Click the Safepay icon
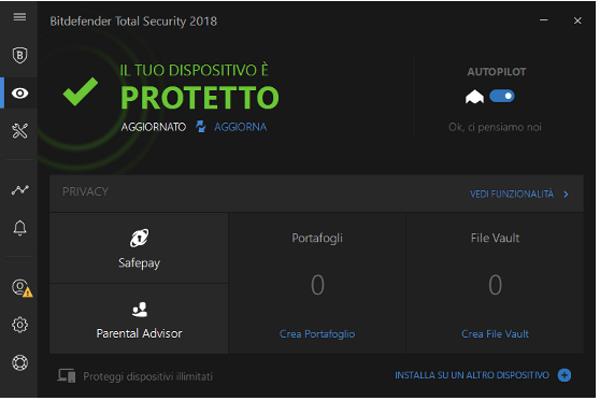Screen dimensions: 600x401 (139, 238)
